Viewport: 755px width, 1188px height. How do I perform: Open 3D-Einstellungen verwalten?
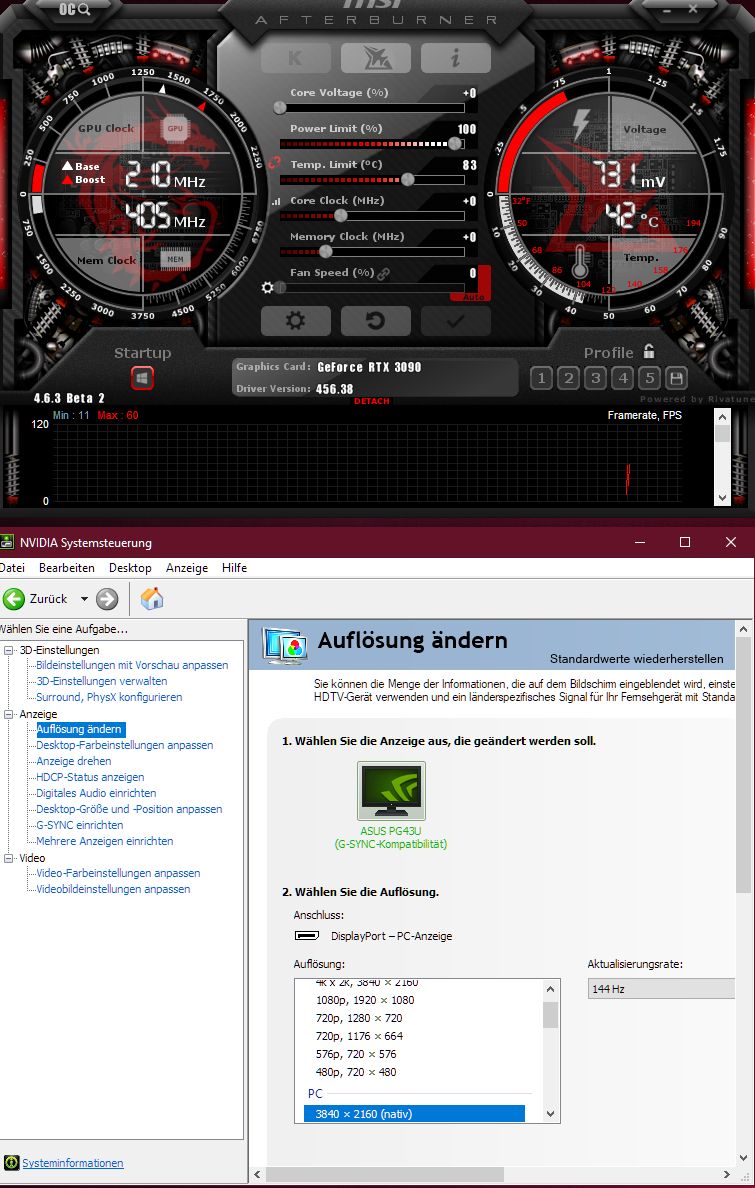(102, 681)
